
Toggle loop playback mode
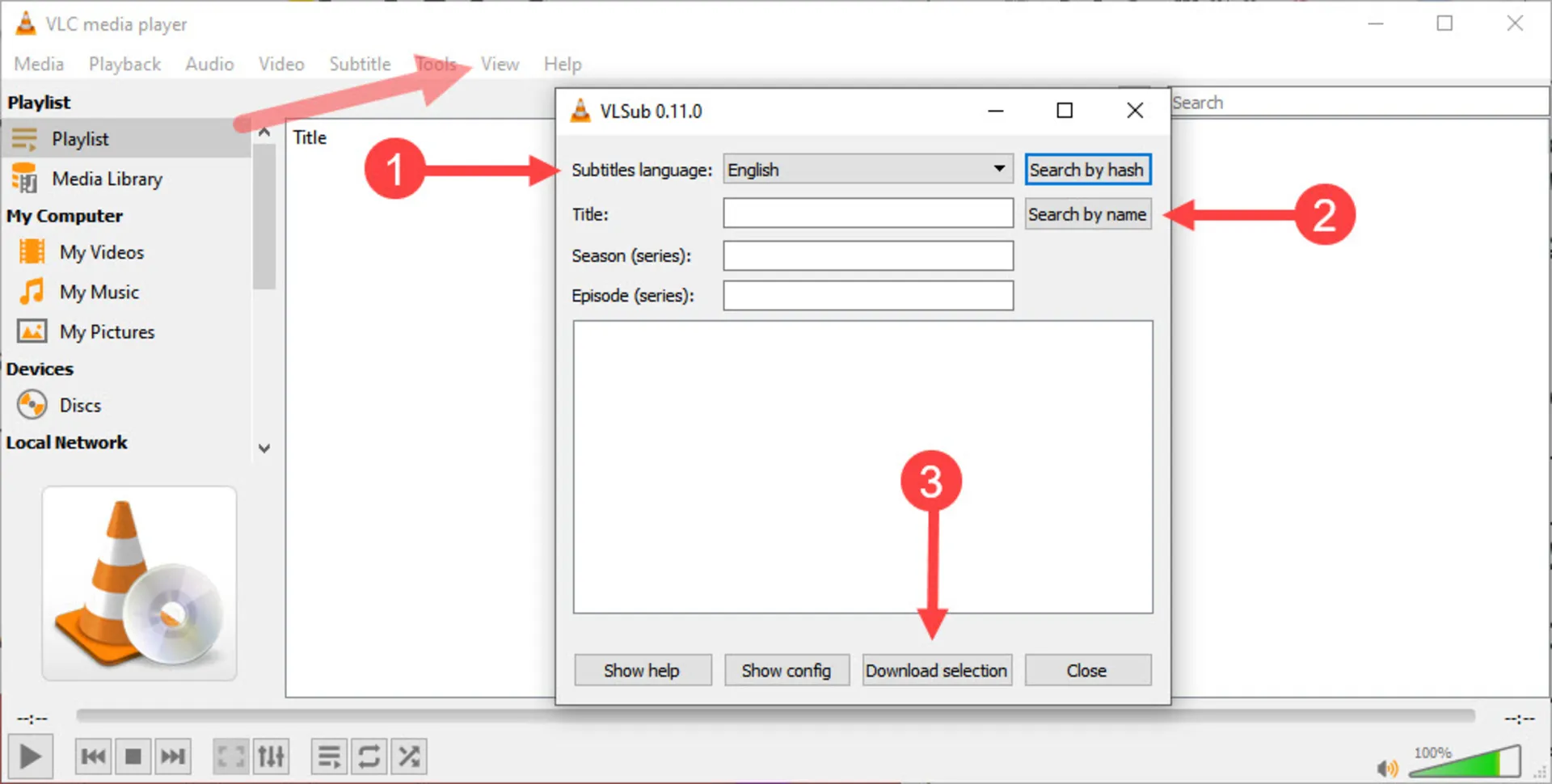[x=369, y=756]
